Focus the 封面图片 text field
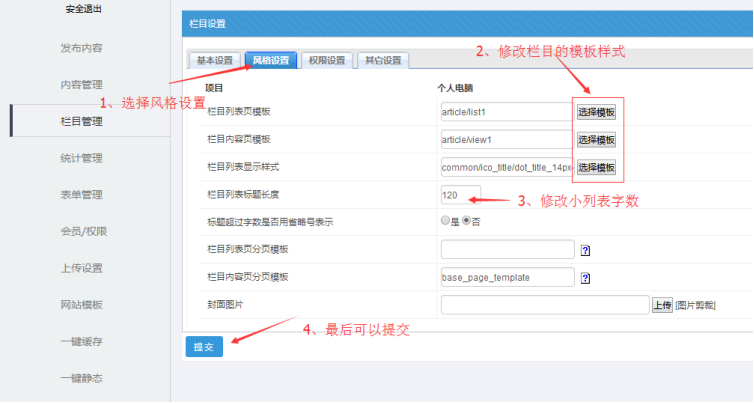This screenshot has width=754, height=403. point(543,305)
